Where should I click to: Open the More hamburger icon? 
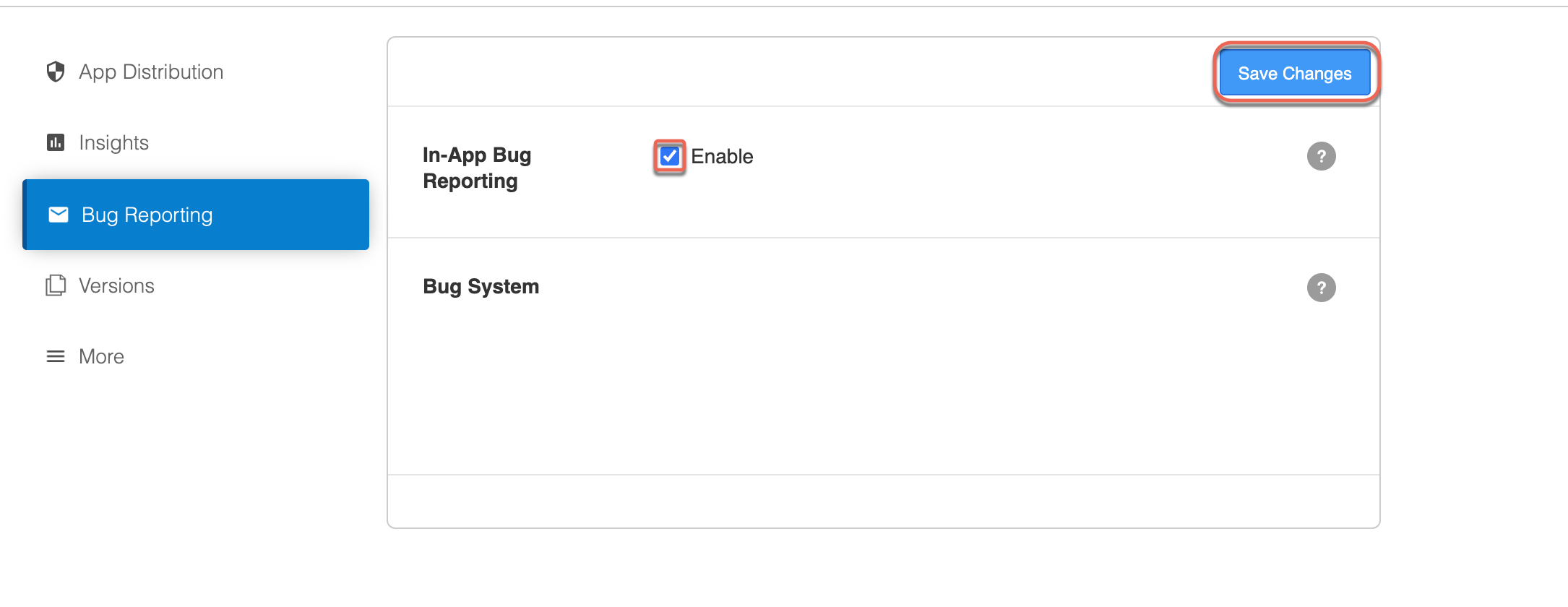pos(55,356)
